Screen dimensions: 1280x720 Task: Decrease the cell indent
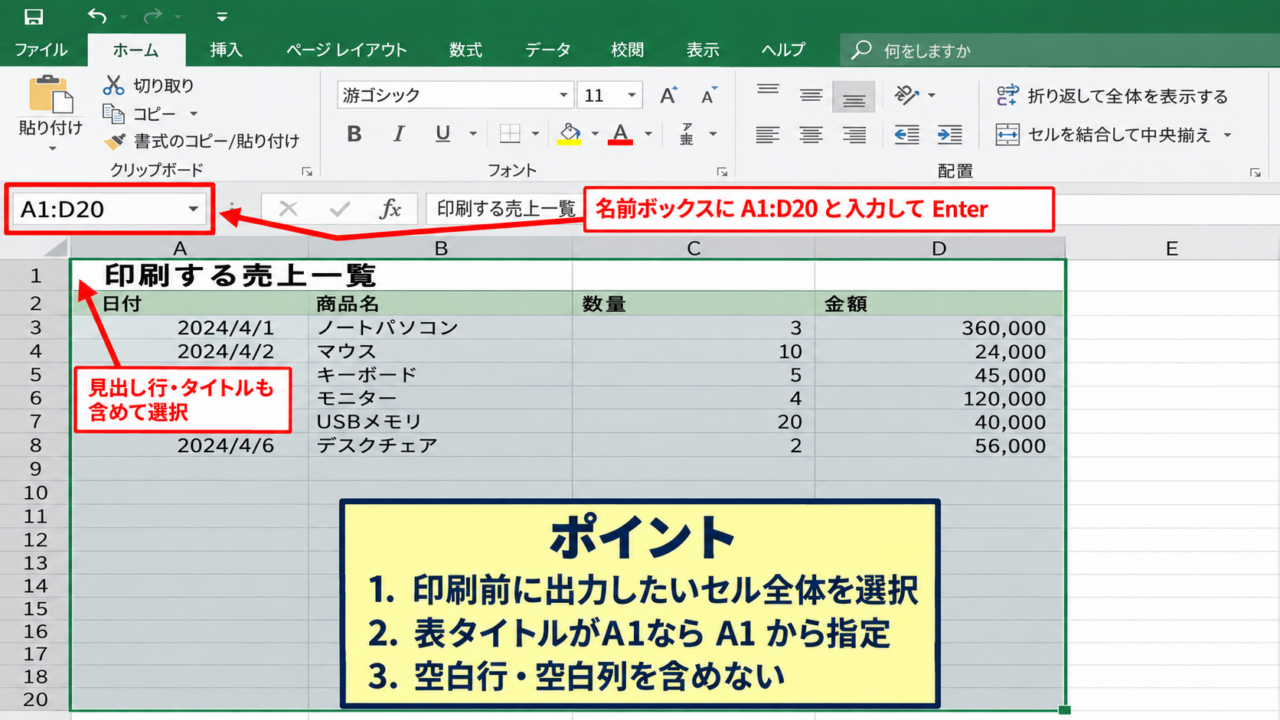point(907,134)
